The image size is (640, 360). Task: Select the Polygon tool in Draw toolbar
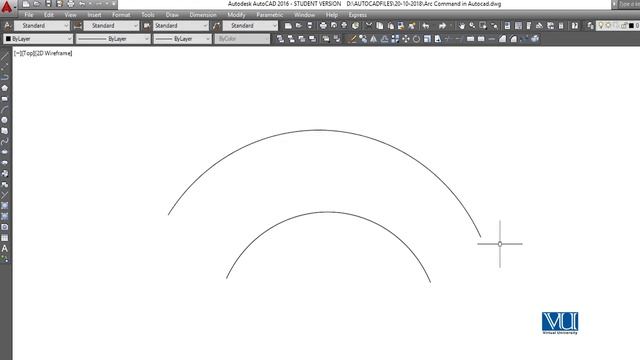(4, 88)
